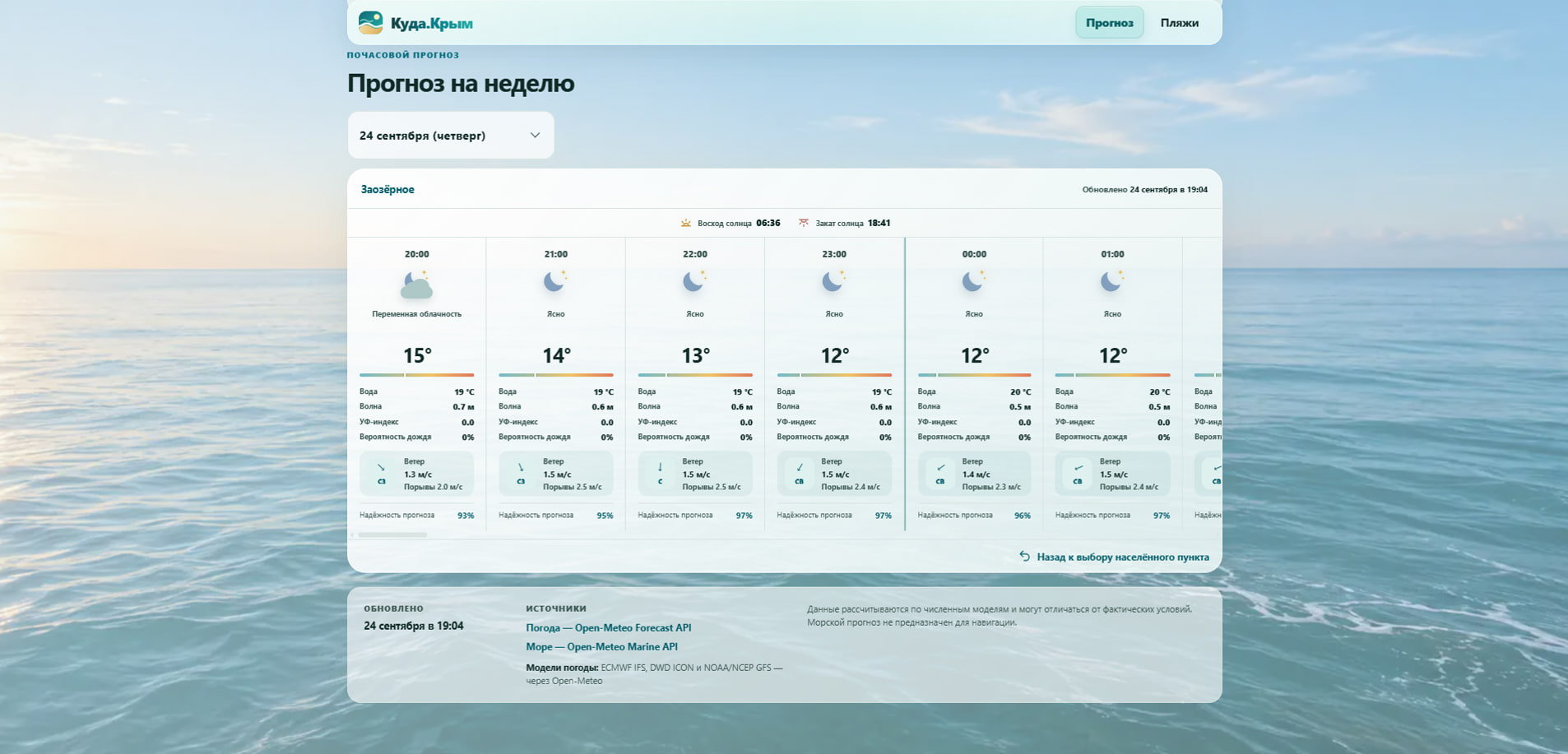Screen dimensions: 1568x754
Task: Click sunset time 18:41
Action: [x=879, y=223]
